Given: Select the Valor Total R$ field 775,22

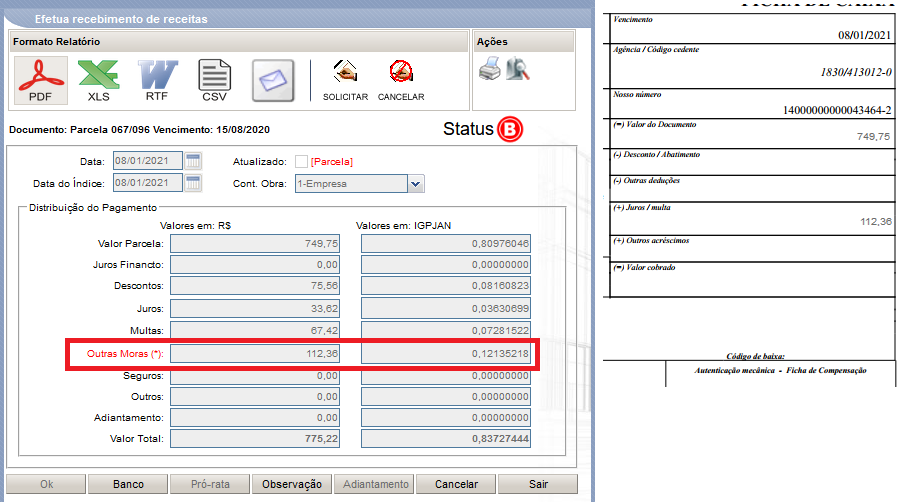Looking at the screenshot, I should [x=255, y=439].
